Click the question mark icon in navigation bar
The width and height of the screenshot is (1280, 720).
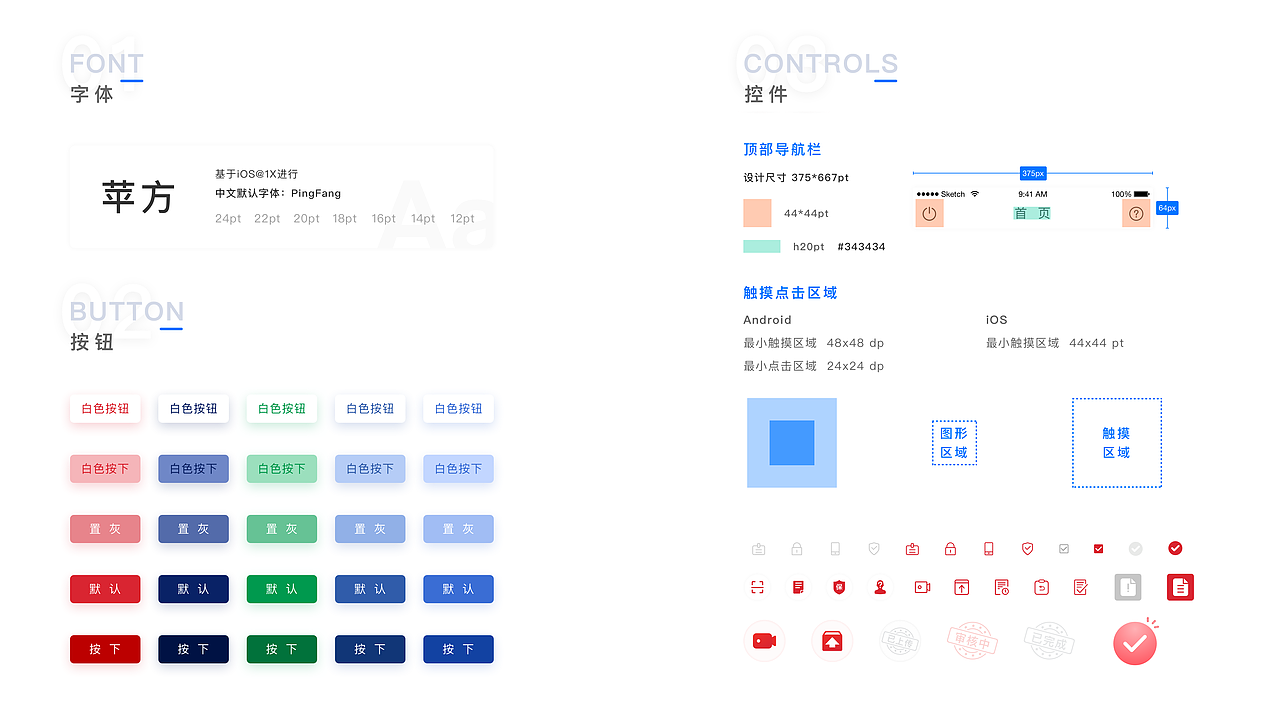coord(1135,212)
